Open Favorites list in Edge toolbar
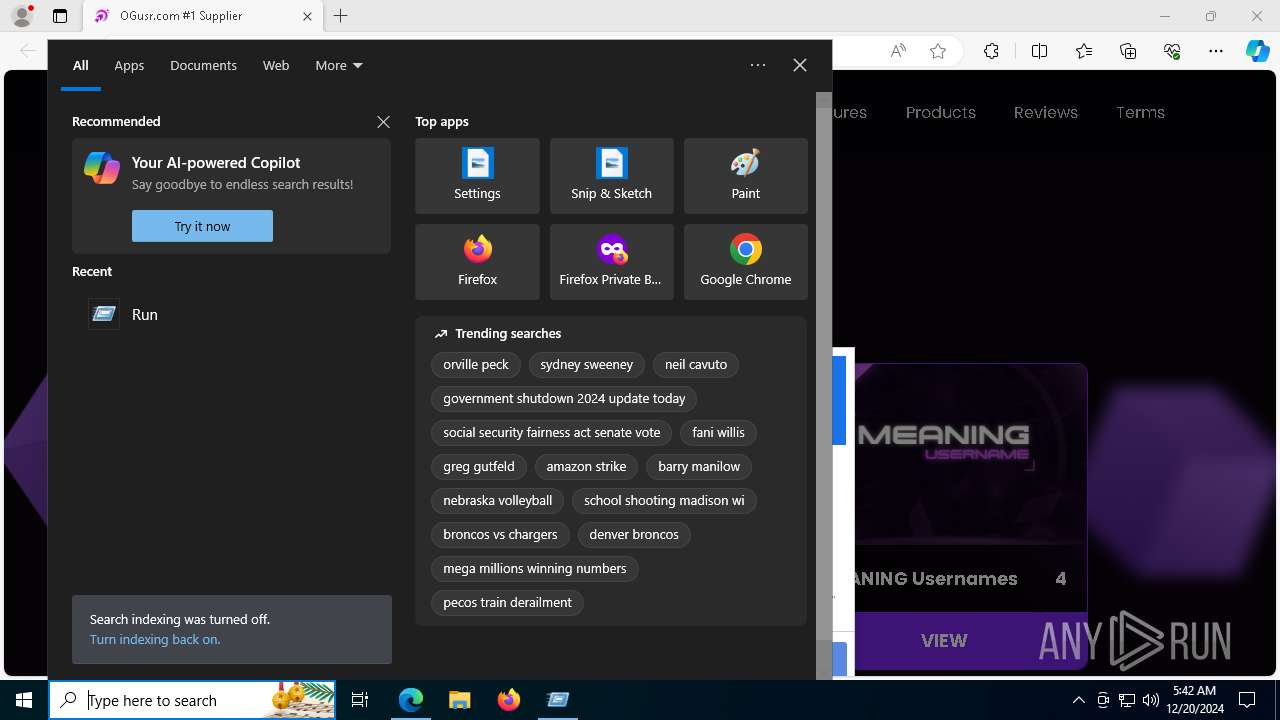Viewport: 1280px width, 720px height. 1084,51
